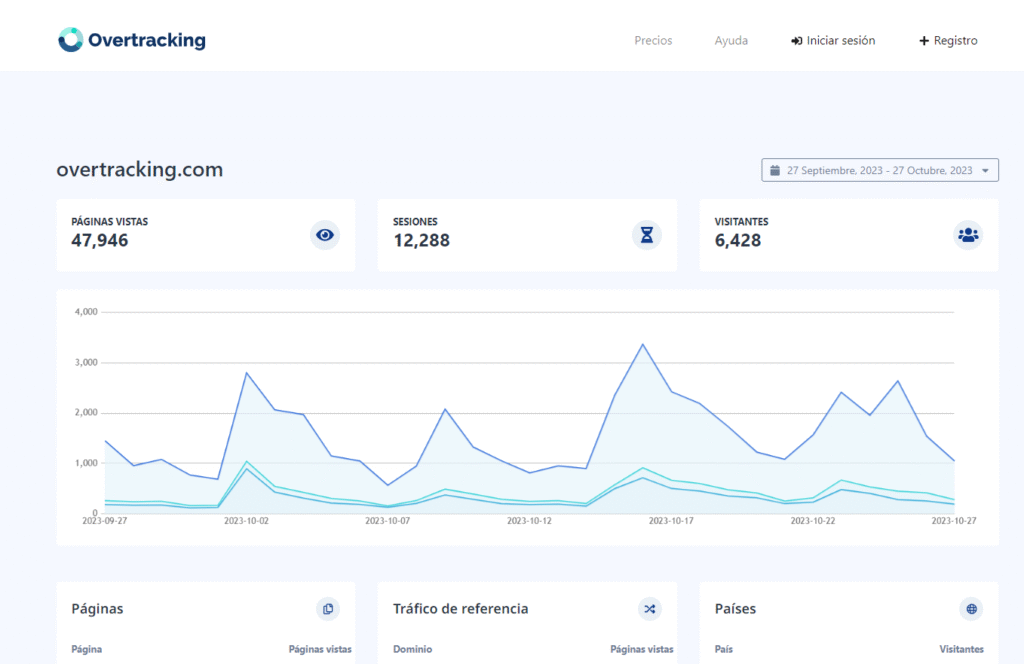Click the globe icon in Países panel
The height and width of the screenshot is (664, 1024).
click(x=971, y=609)
